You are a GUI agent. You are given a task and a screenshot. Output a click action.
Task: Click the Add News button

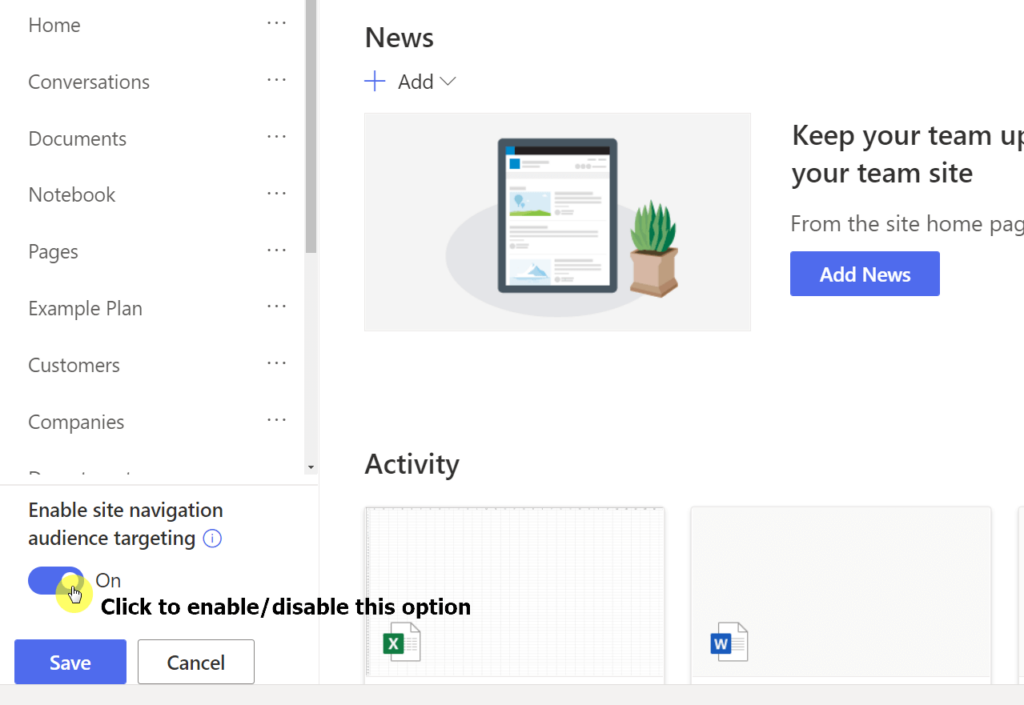coord(865,274)
